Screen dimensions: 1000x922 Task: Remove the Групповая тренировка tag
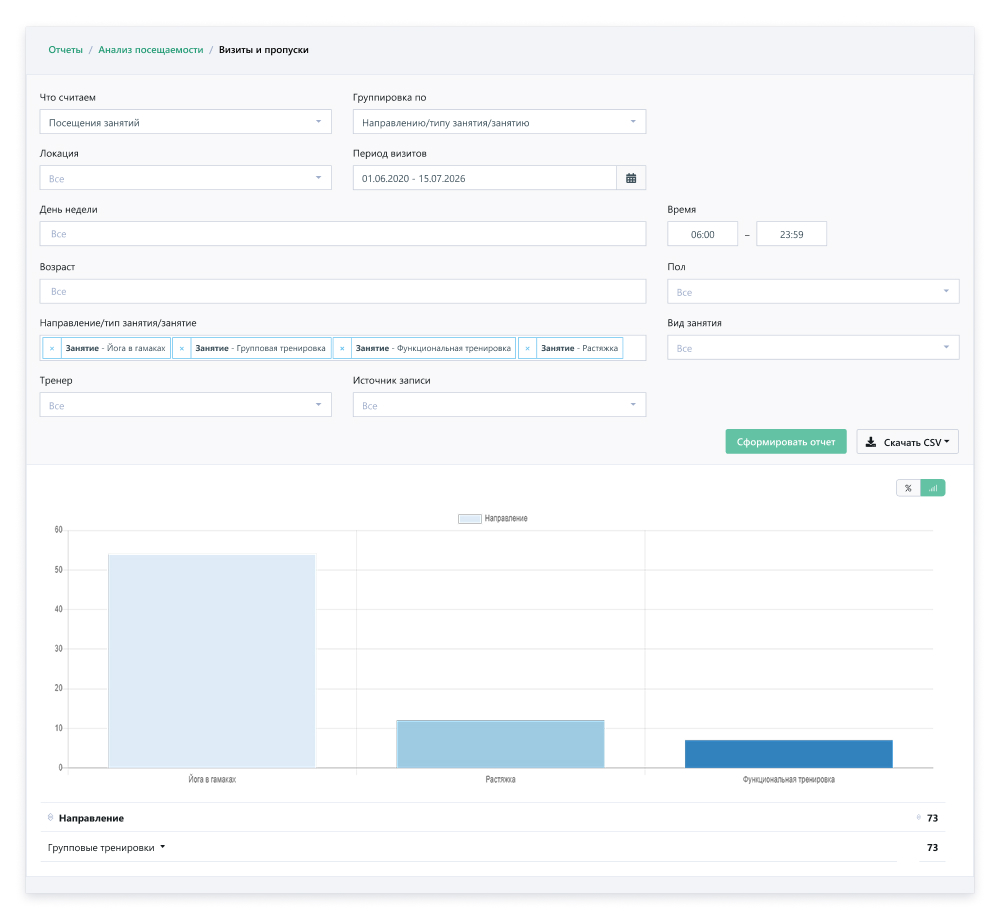[x=182, y=348]
